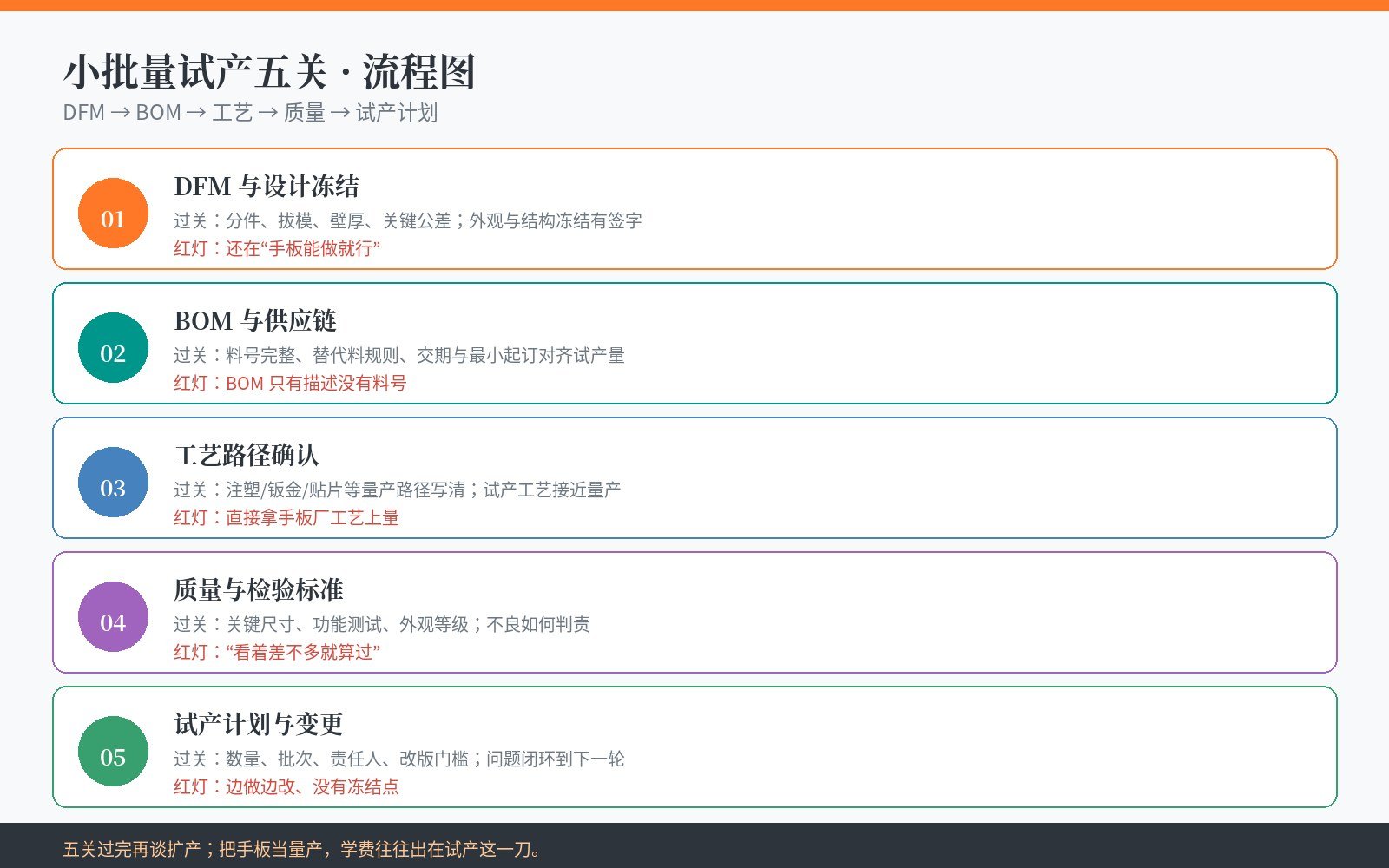Click the line 过关：分件、拔模、壁厚、关键公差
The image size is (1389, 868).
click(x=313, y=220)
